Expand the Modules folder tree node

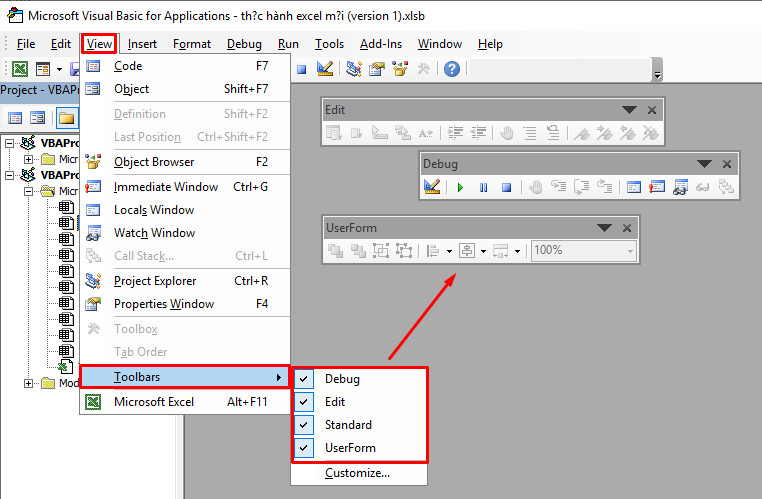(29, 383)
